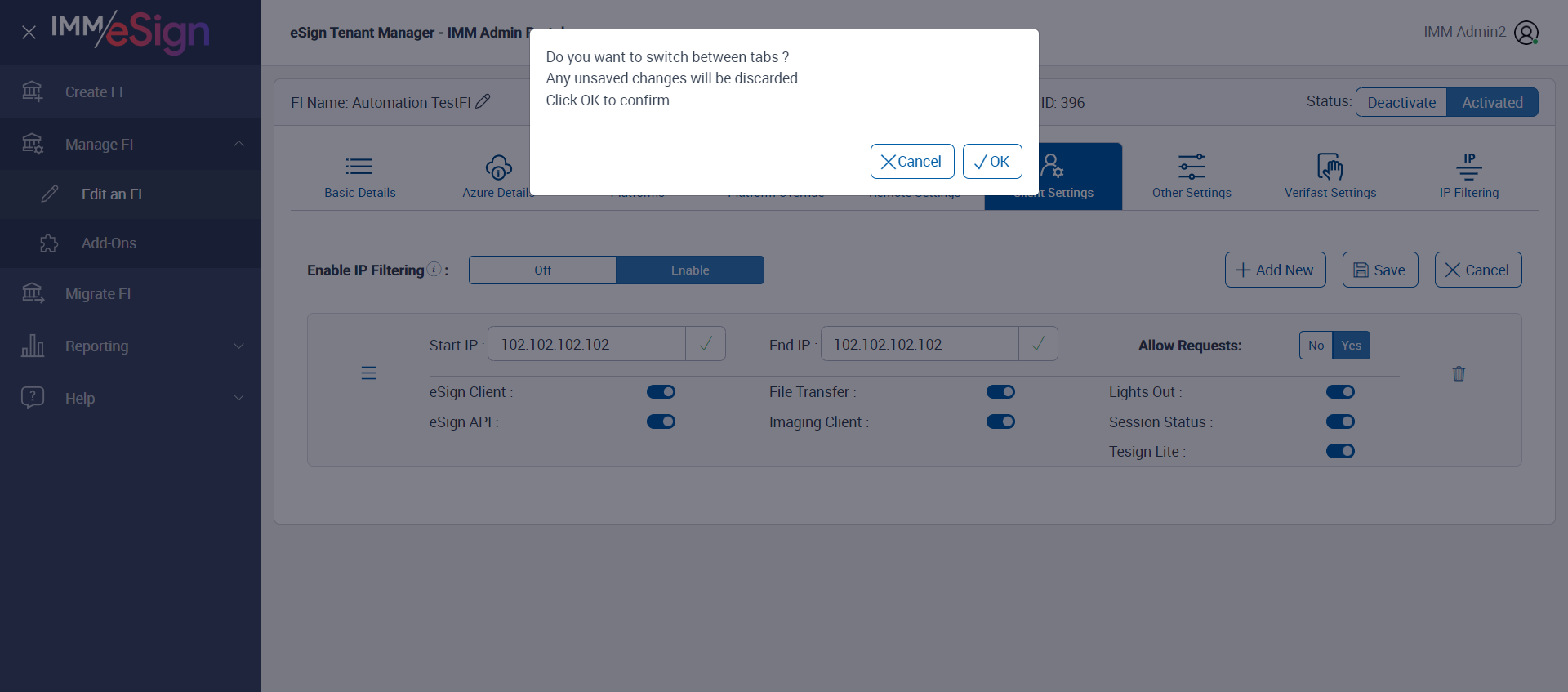Viewport: 1568px width, 692px height.
Task: Click the reorder handle on the IP row
Action: [368, 373]
